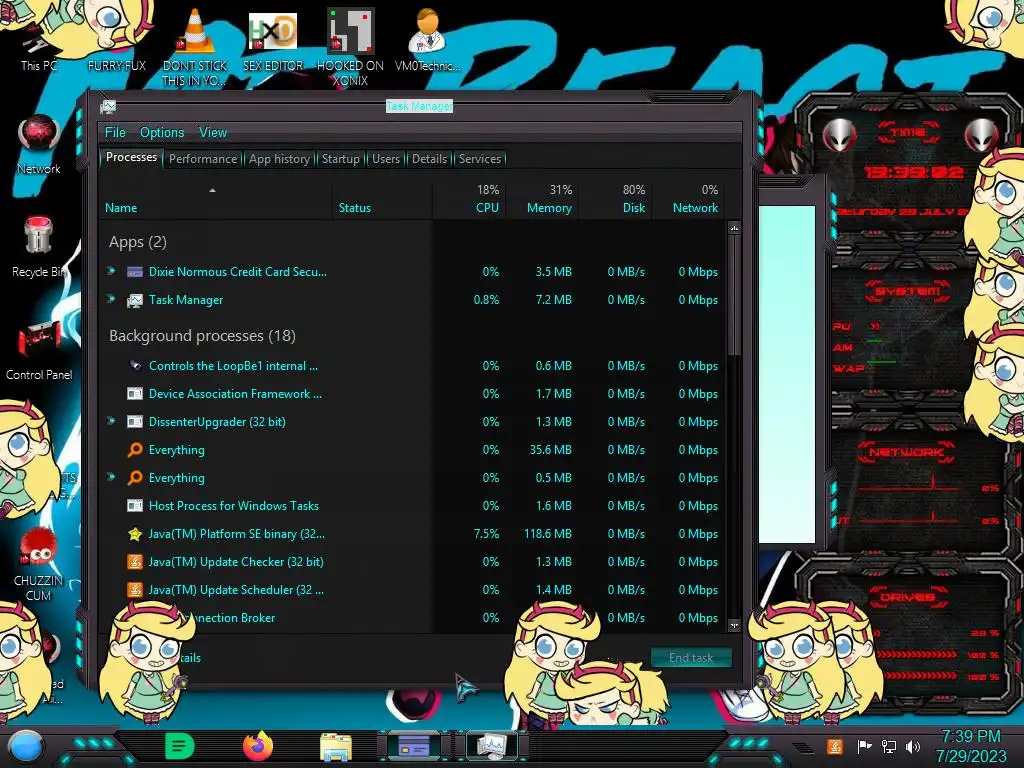Screen dimensions: 1024x768
Task: Click the process list scrollbar thumb
Action: point(734,295)
